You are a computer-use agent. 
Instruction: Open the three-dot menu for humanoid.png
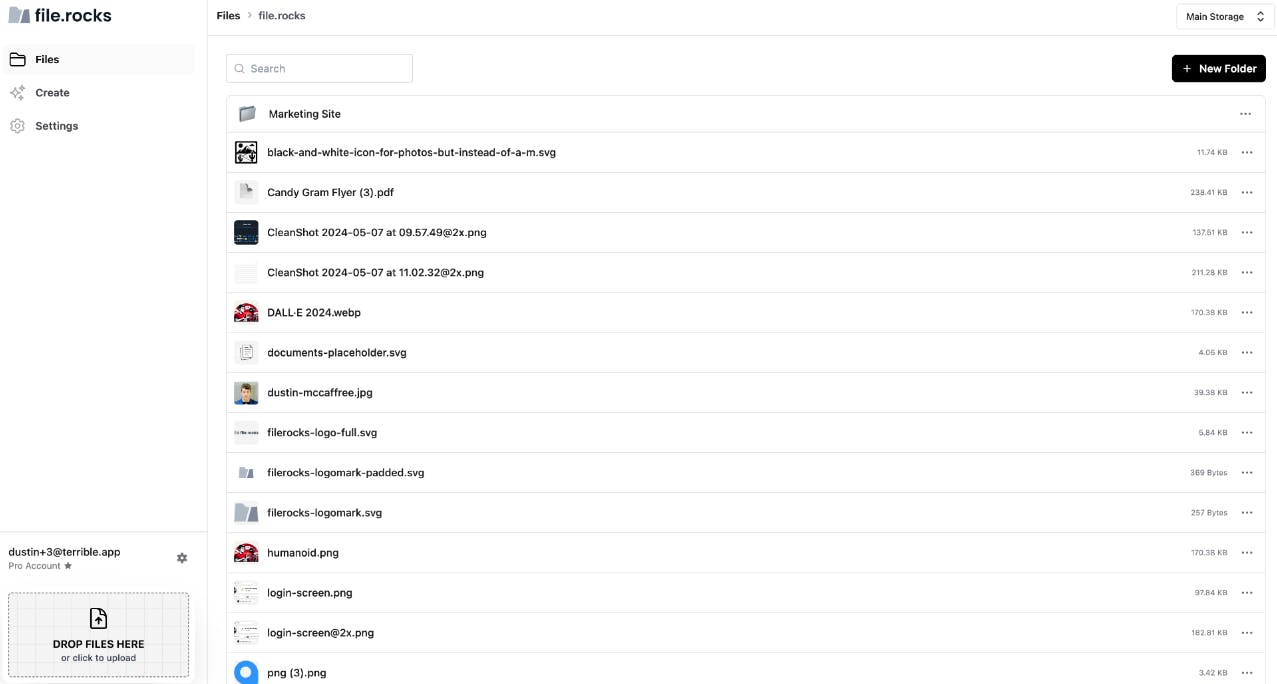coord(1247,553)
